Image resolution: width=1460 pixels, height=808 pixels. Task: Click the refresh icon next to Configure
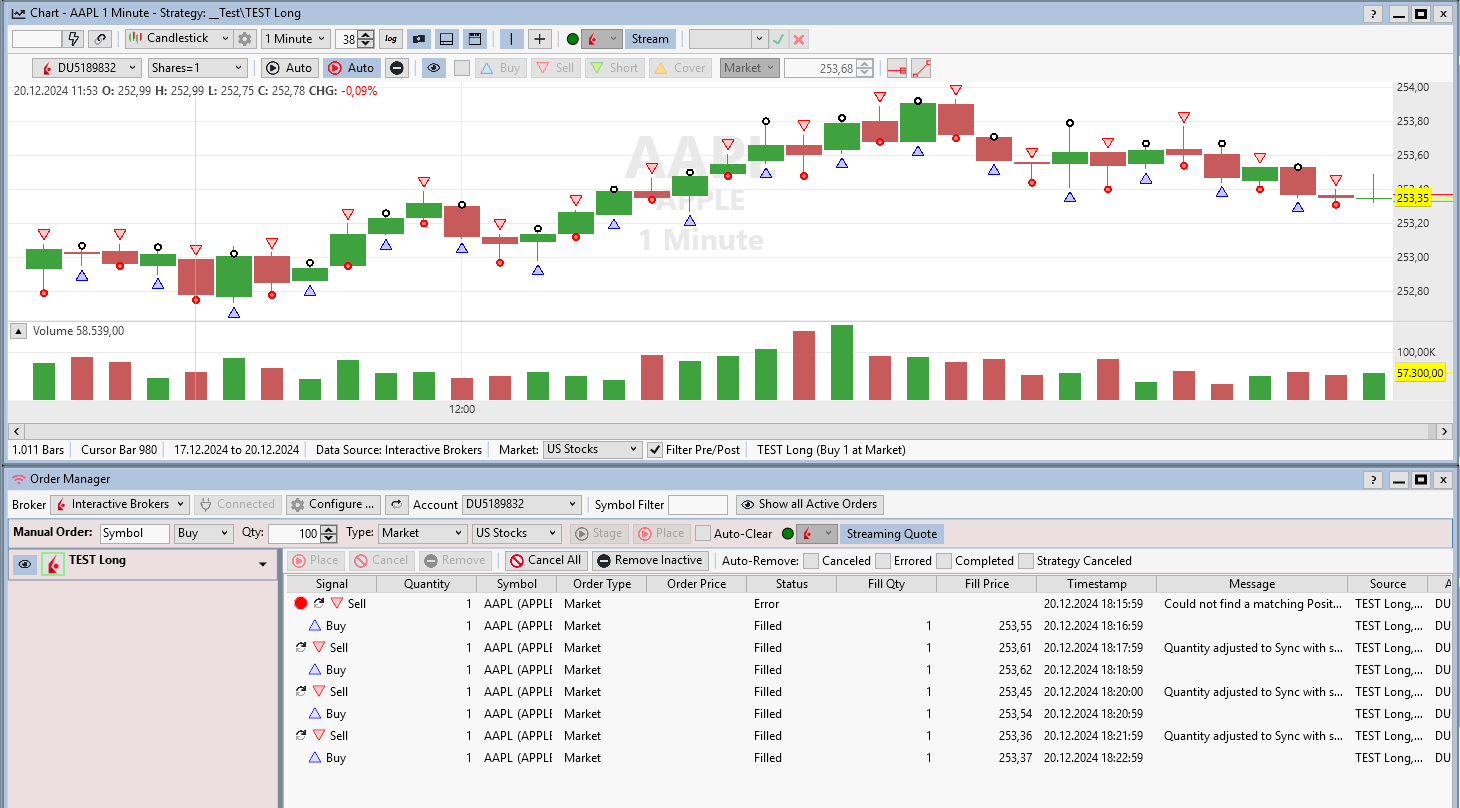click(x=396, y=505)
